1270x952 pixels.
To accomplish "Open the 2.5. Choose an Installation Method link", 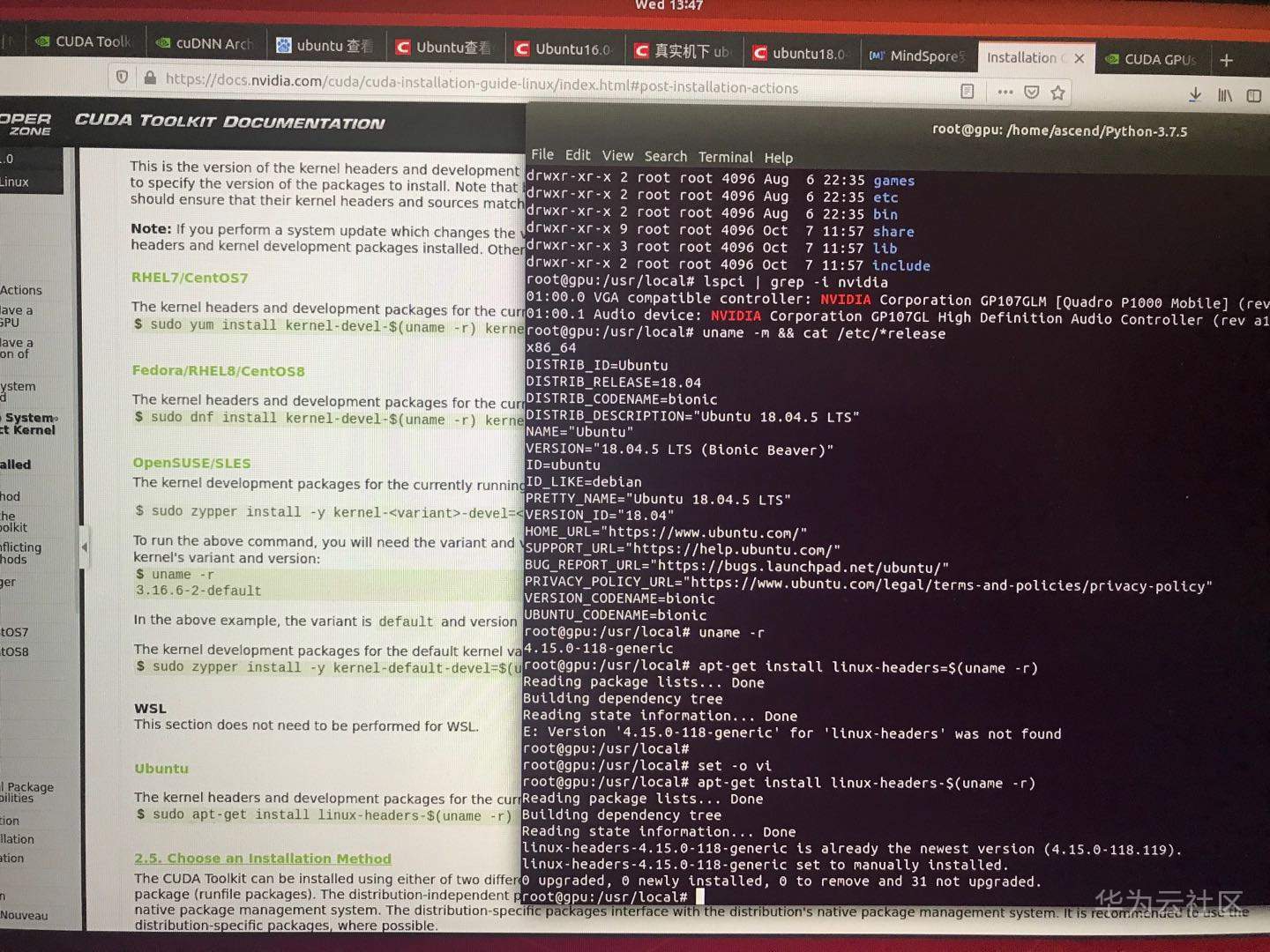I will 263,859.
